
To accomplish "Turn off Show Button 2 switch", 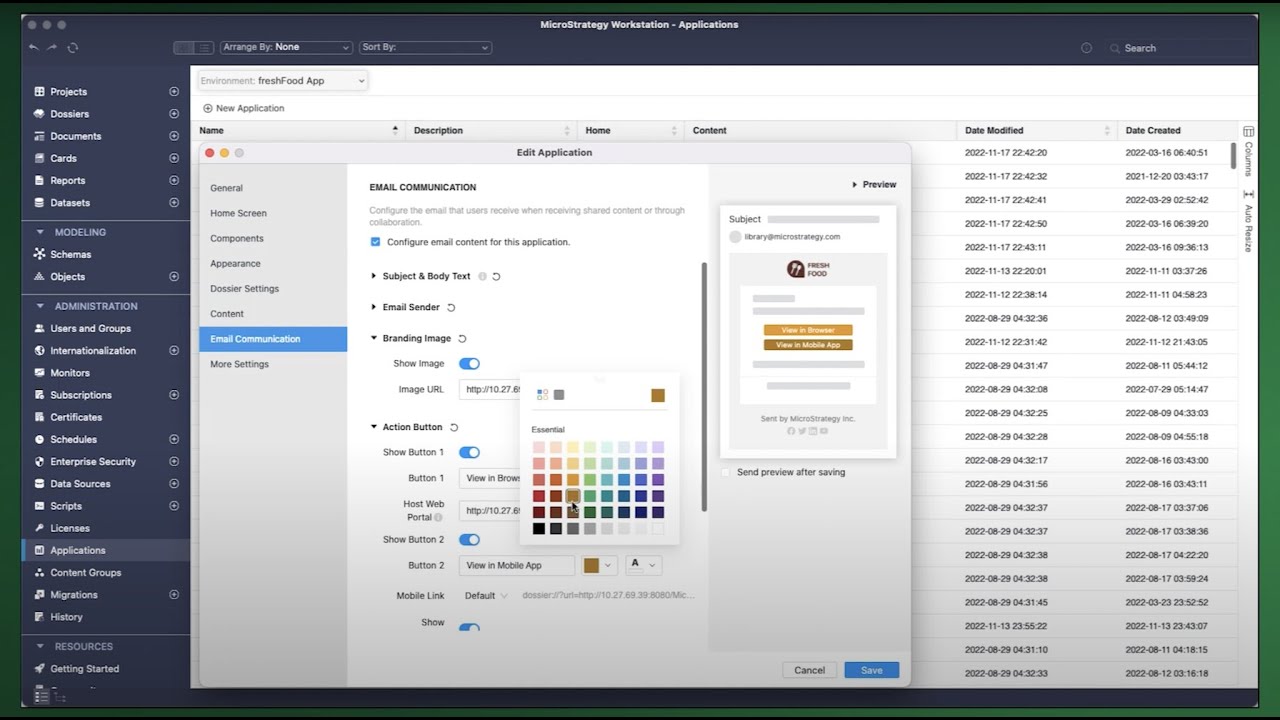I will [x=469, y=539].
